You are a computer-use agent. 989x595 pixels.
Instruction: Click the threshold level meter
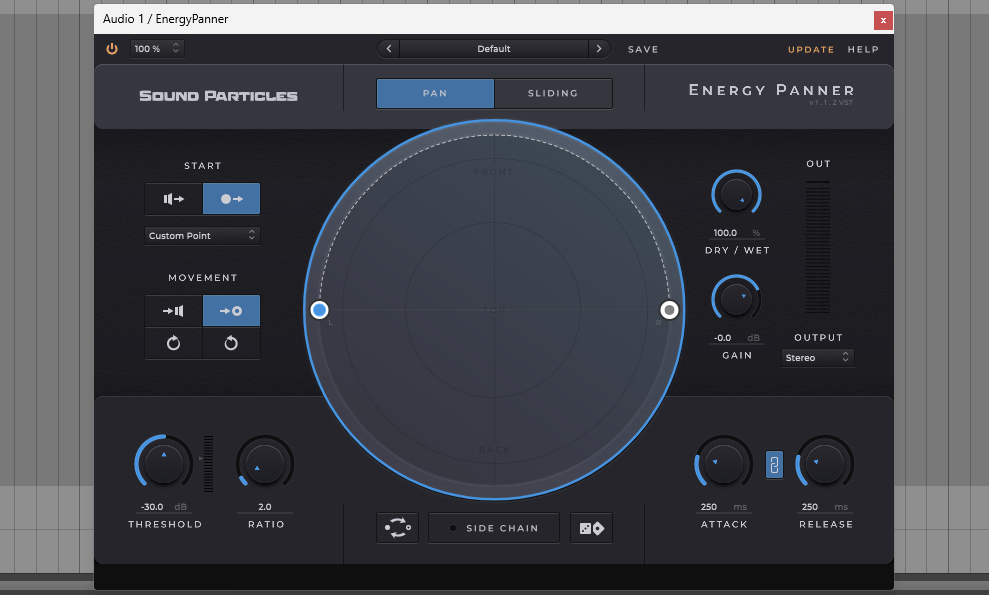(x=208, y=464)
